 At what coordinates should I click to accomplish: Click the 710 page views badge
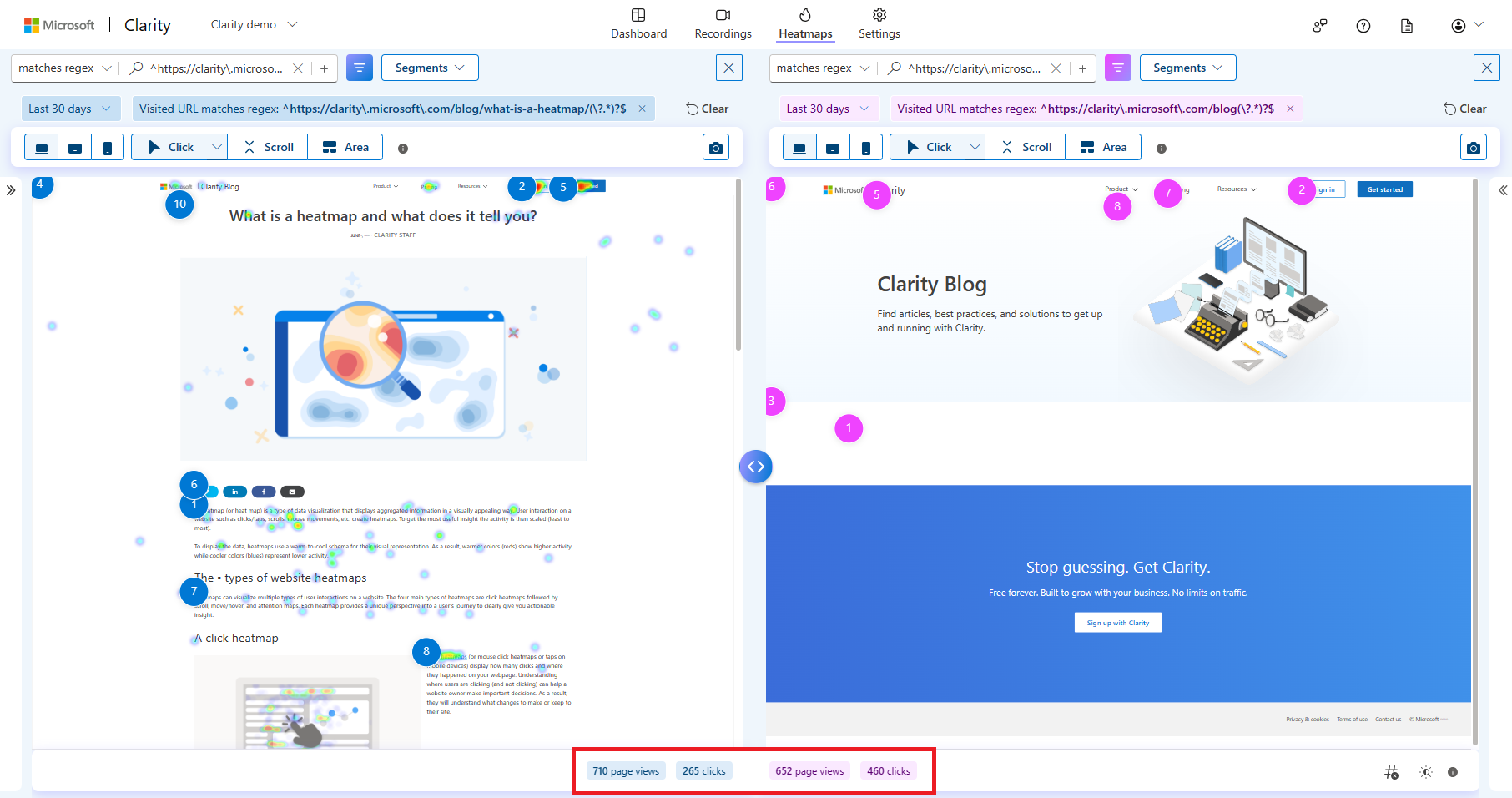pos(626,770)
